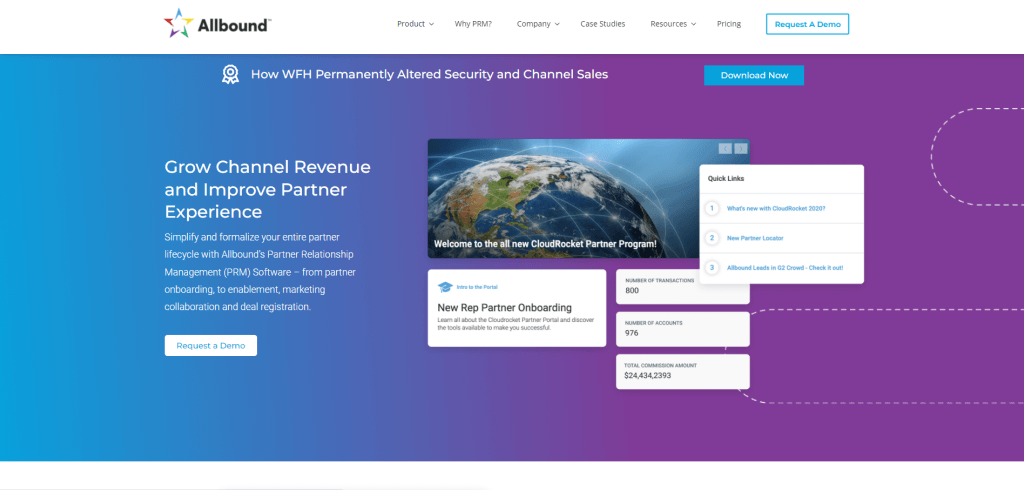
Task: Open the New Partner Locator link
Action: pos(755,238)
